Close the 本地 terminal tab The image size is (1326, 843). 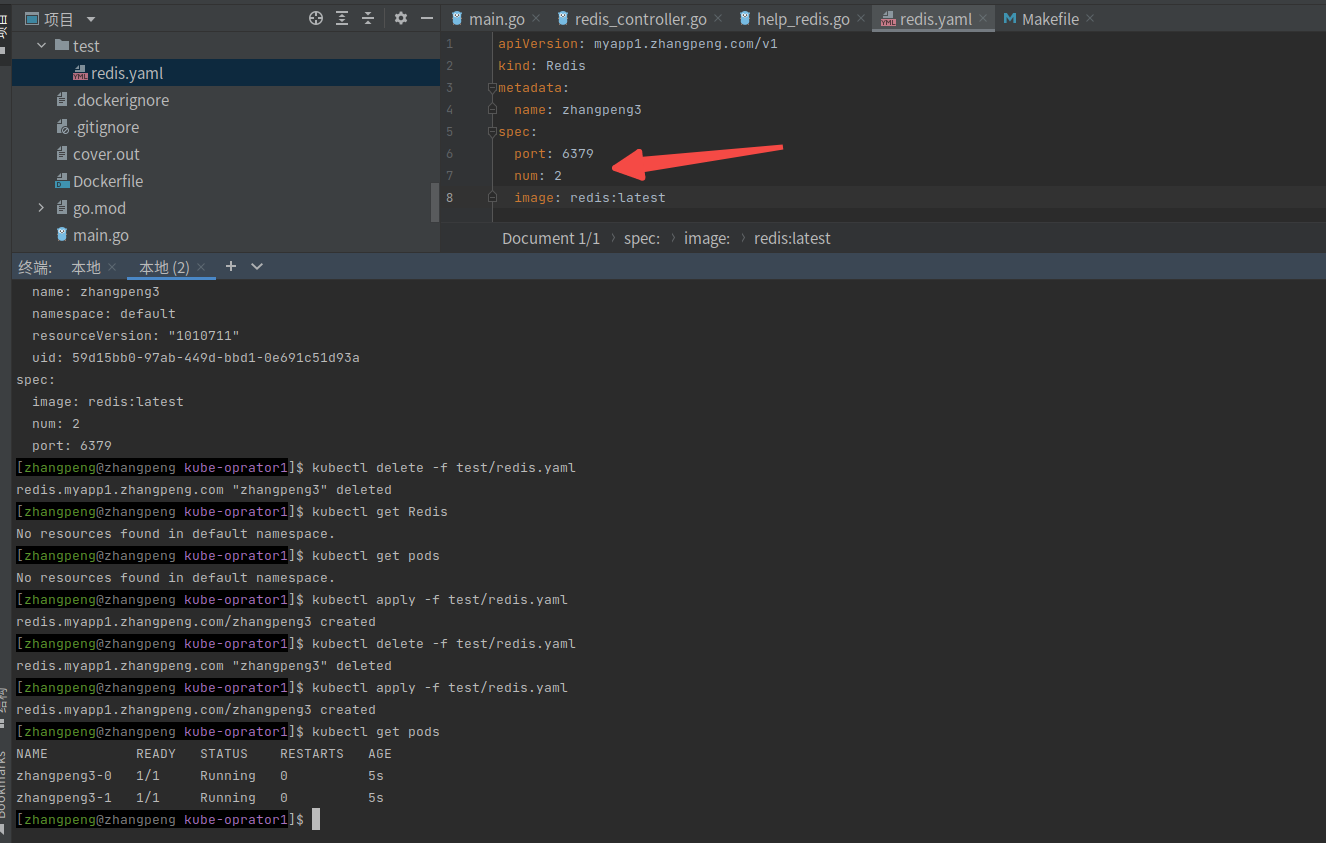(x=112, y=267)
